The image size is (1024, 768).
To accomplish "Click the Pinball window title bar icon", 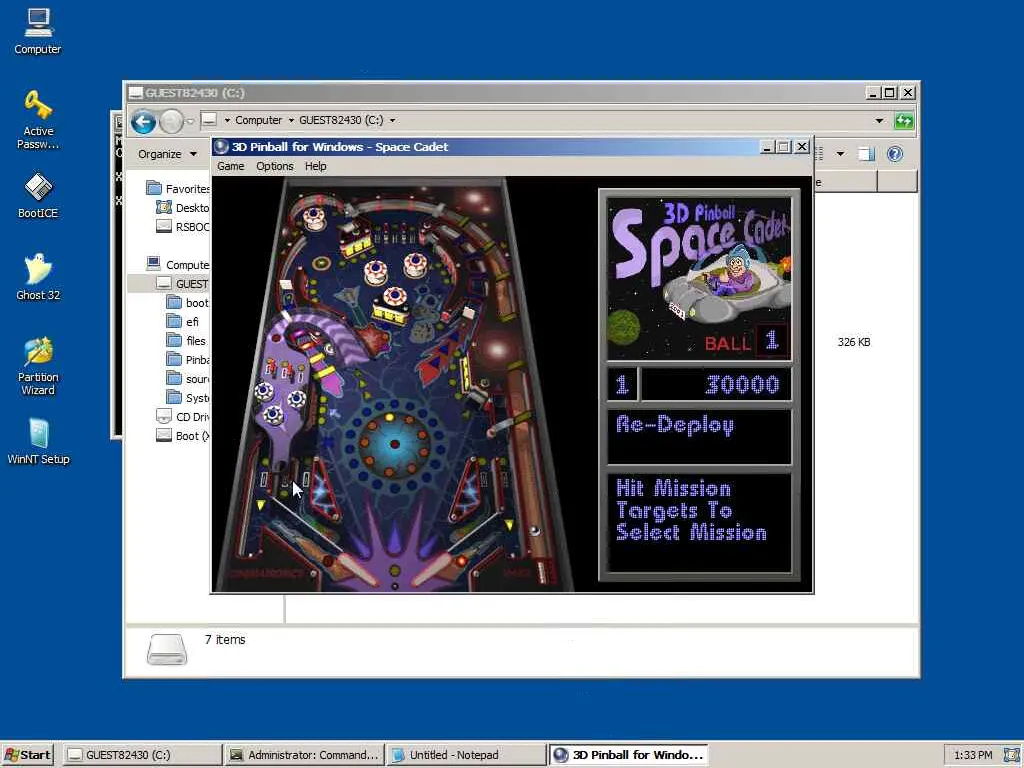I will [221, 147].
